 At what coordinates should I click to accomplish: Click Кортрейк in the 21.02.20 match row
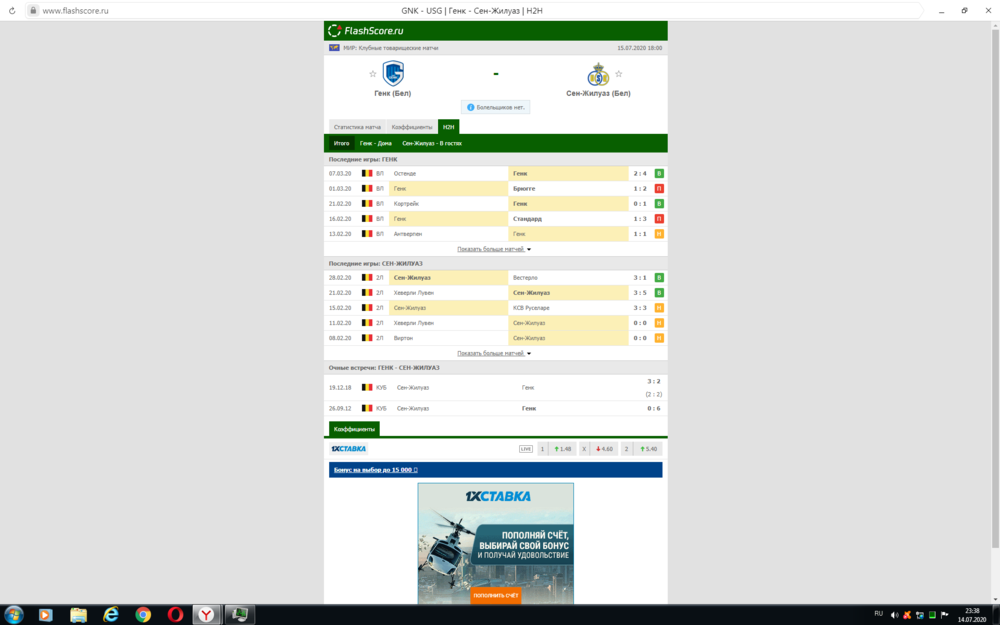[406, 203]
